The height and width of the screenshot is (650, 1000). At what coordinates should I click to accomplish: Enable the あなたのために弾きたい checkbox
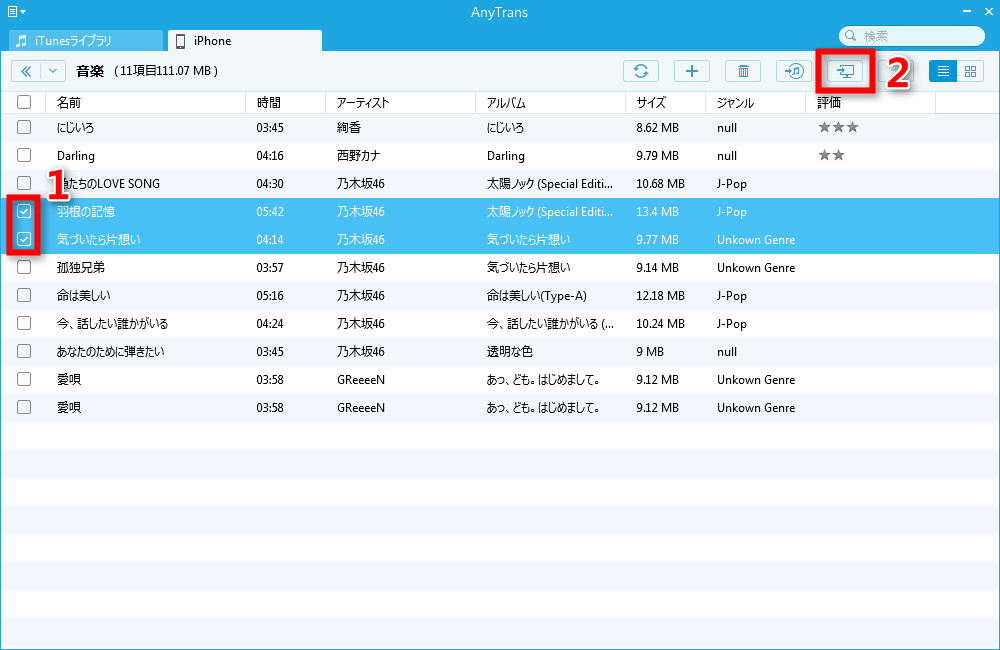24,351
